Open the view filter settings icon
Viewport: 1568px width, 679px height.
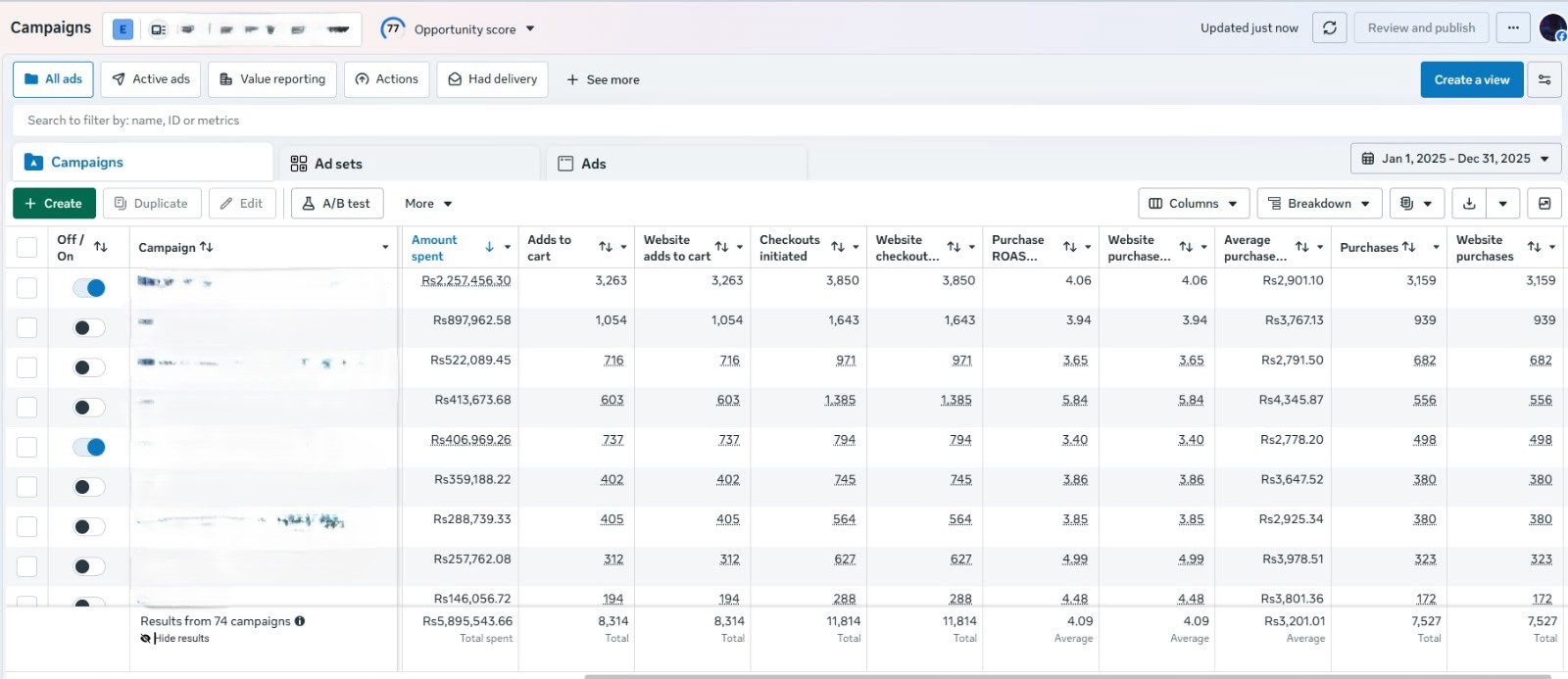tap(1544, 79)
